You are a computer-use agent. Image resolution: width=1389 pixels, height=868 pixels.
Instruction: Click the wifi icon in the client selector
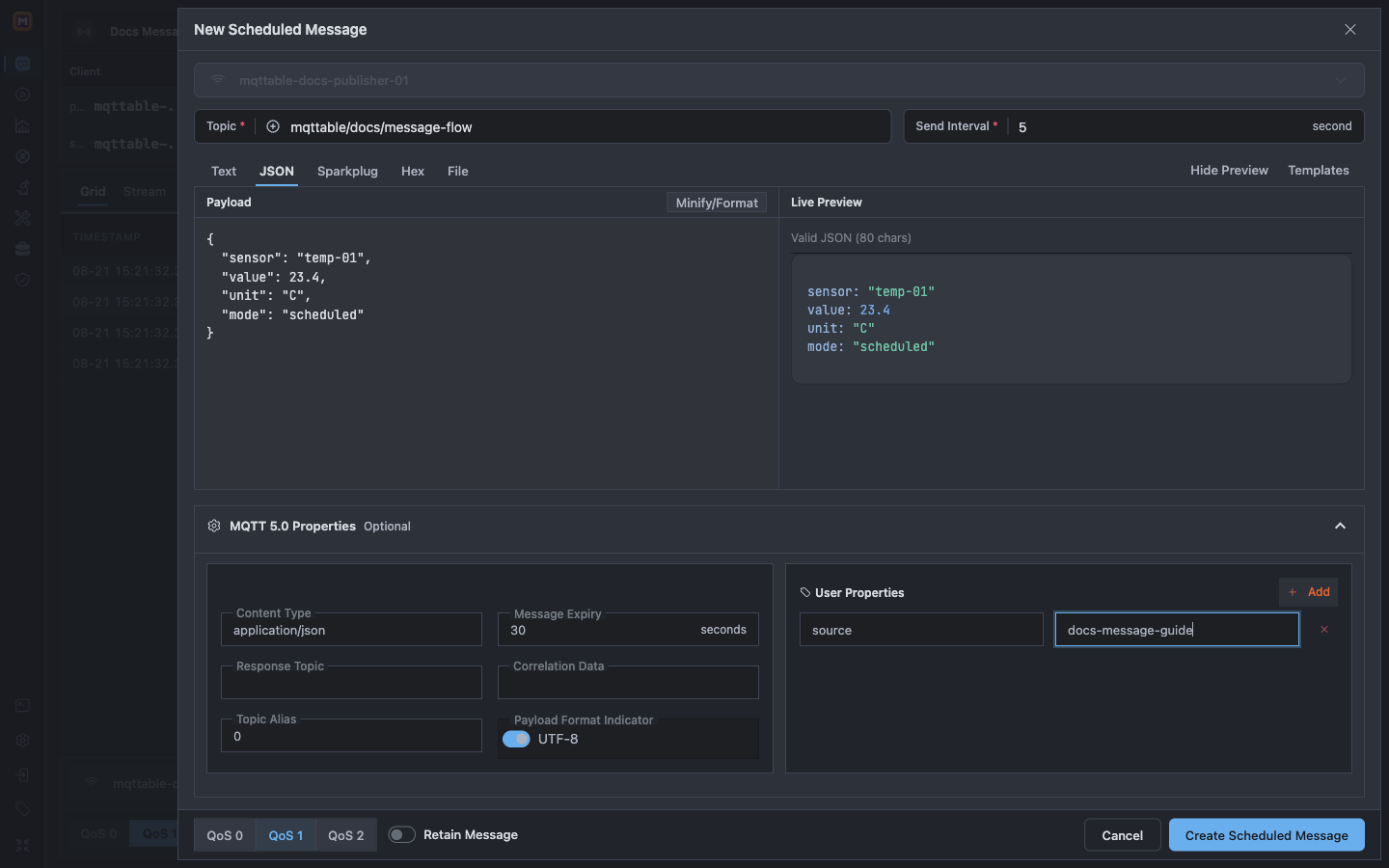point(218,80)
